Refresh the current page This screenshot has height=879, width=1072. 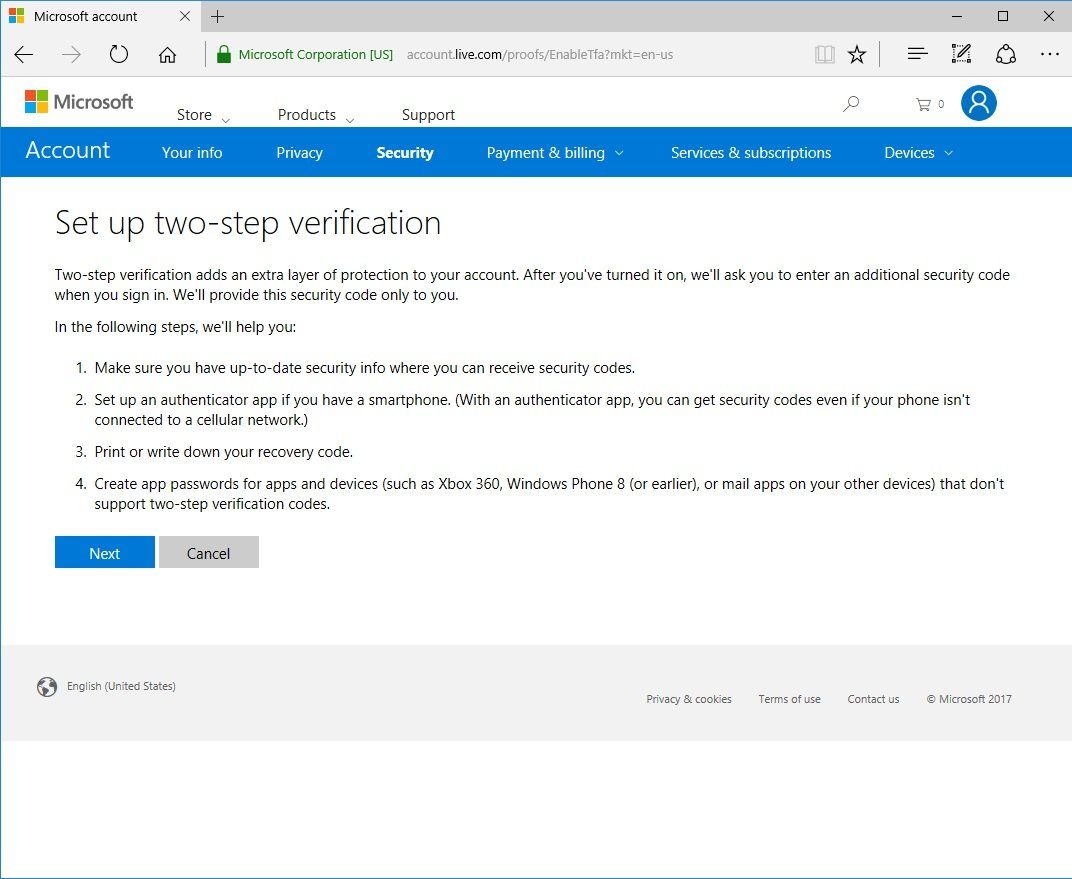click(x=118, y=55)
